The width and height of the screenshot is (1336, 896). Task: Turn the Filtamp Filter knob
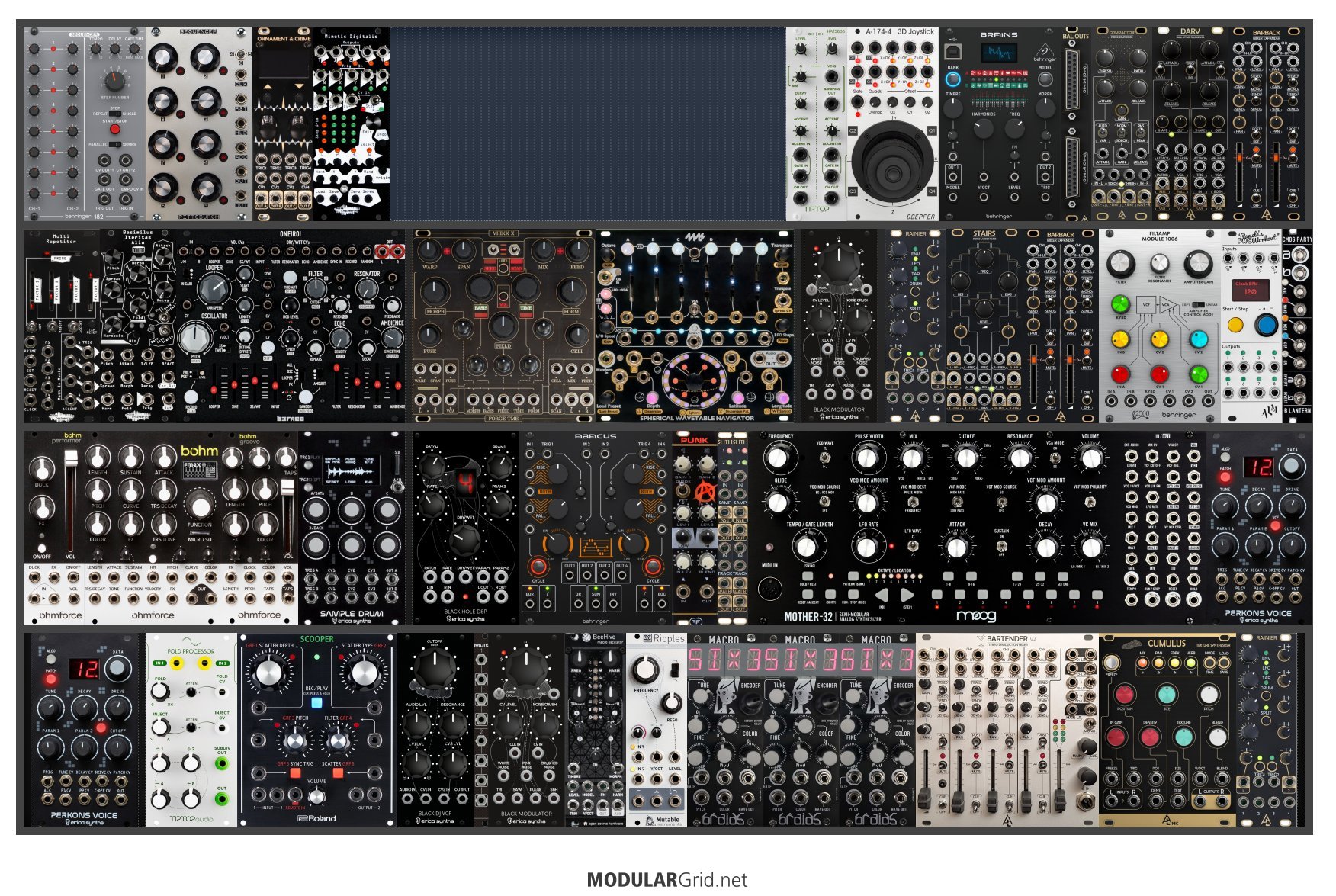point(1121,264)
